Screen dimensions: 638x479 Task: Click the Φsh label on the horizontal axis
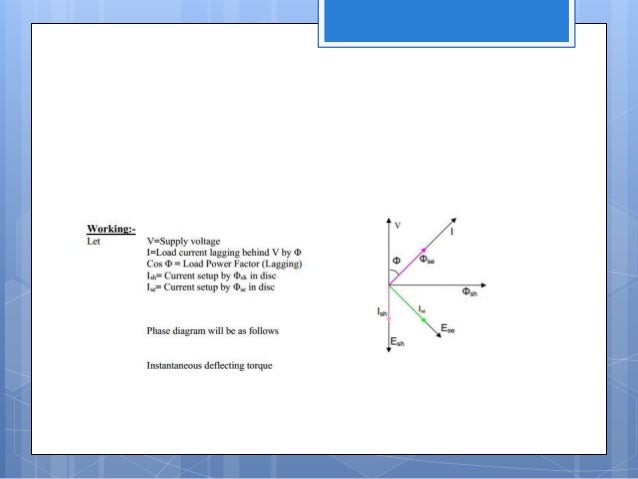pos(470,291)
